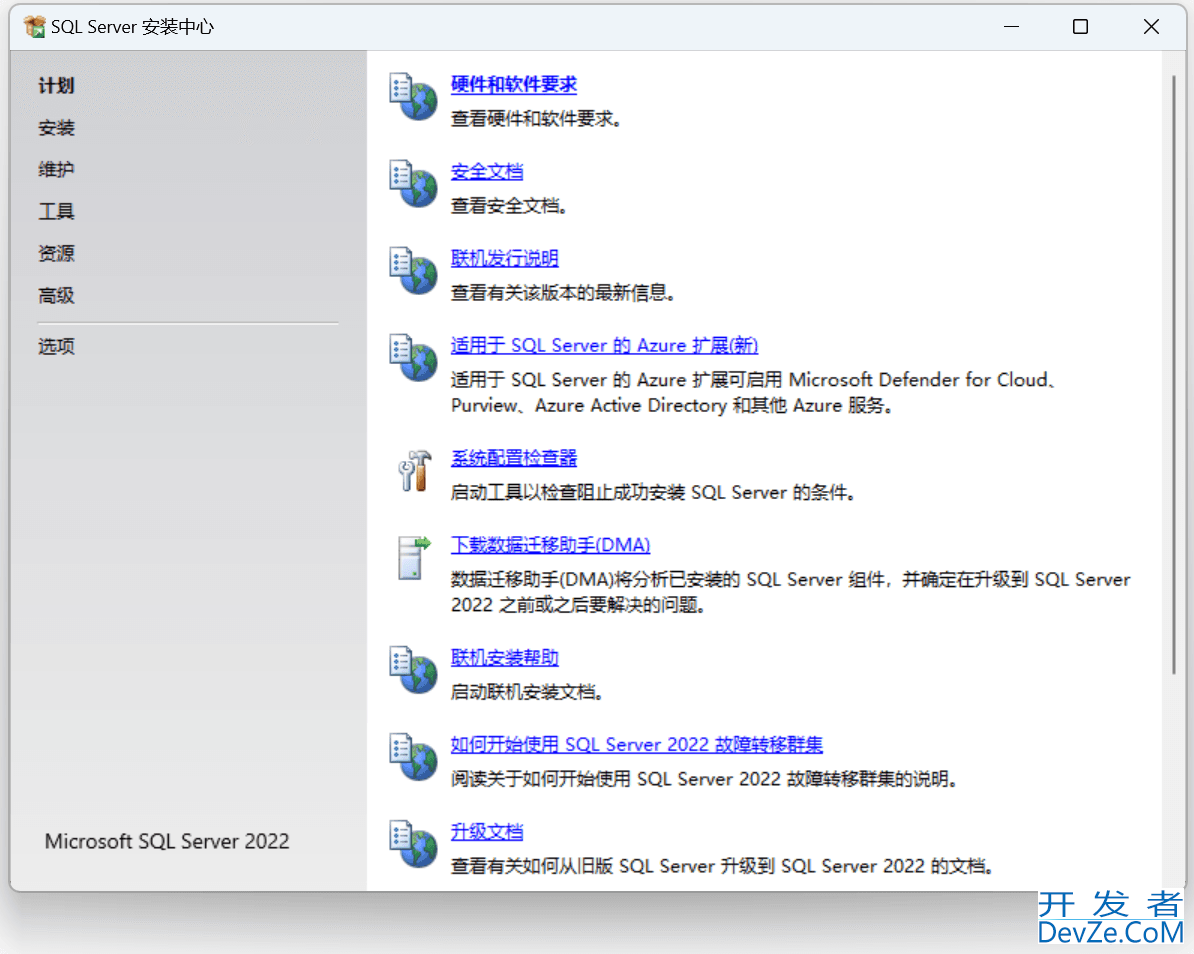Switch to the 维护 page
The height and width of the screenshot is (954, 1194).
(x=56, y=169)
